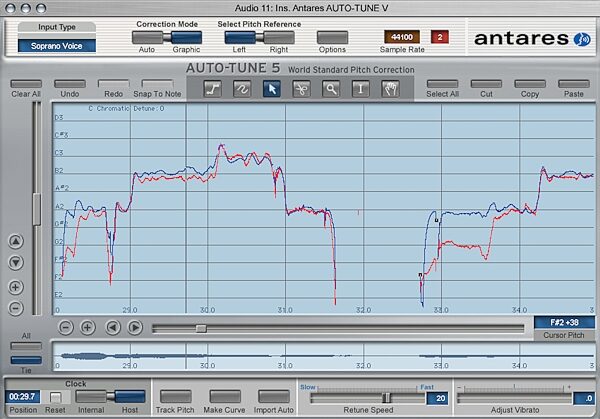Click the vertical zoom out minus
The image size is (600, 419).
(x=16, y=308)
